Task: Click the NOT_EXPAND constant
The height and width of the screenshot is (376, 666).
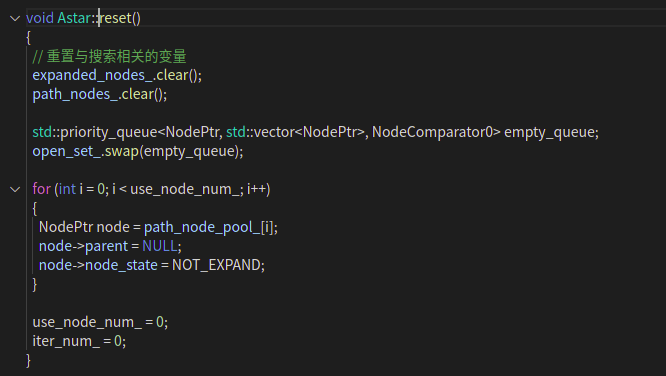Action: 216,265
